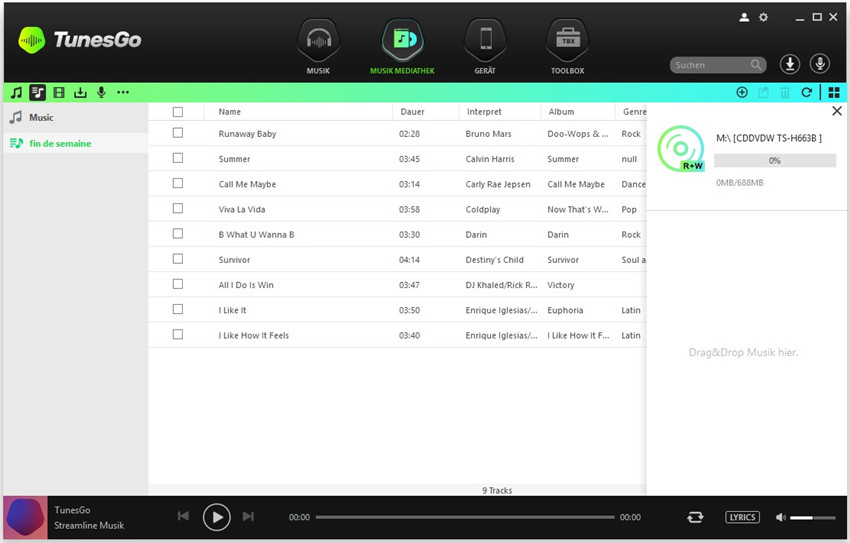This screenshot has height=543, width=850.
Task: Check the I Like It checkbox
Action: 178,309
